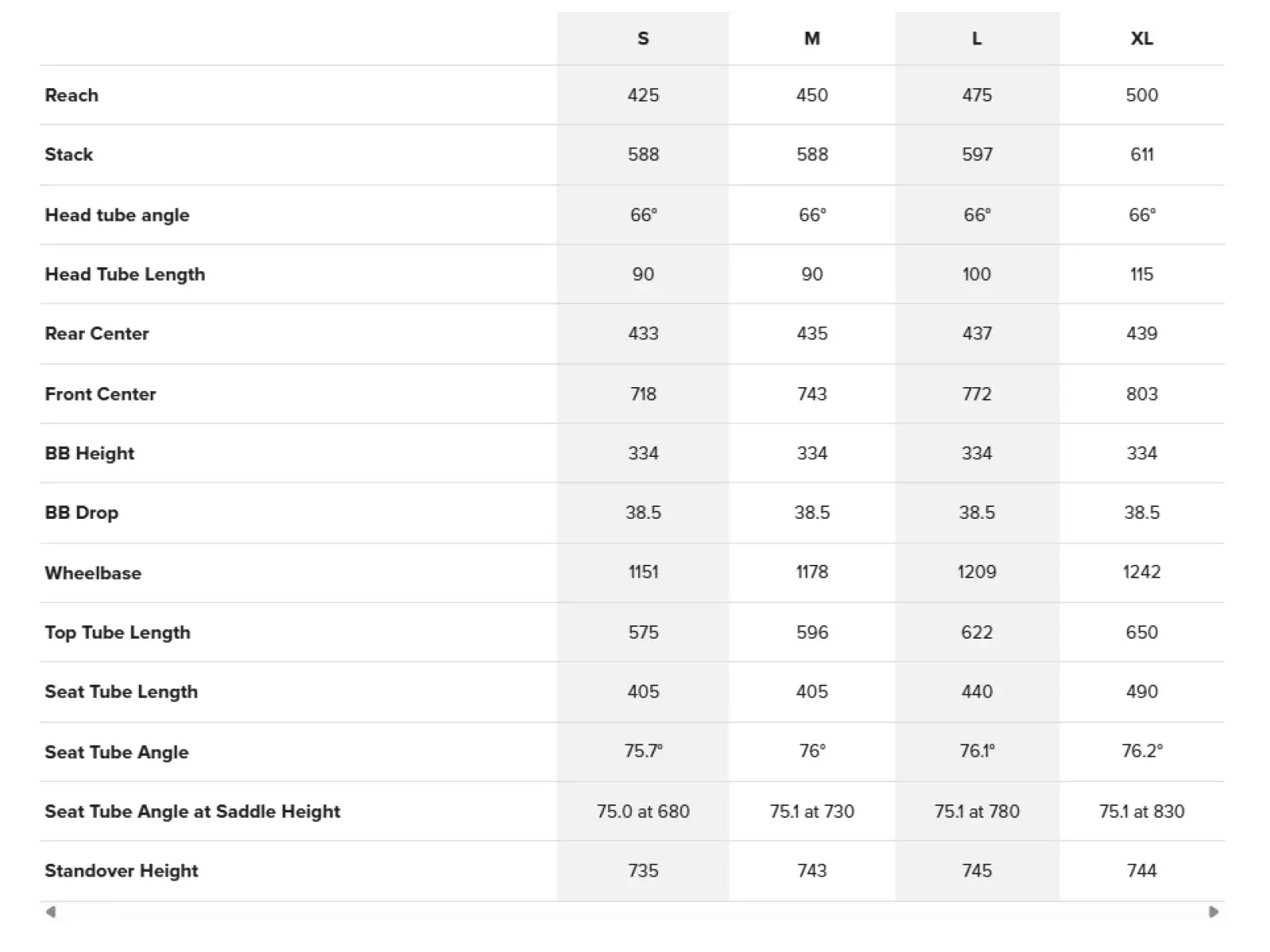Select the XL size column header
1270x952 pixels.
click(x=1141, y=38)
